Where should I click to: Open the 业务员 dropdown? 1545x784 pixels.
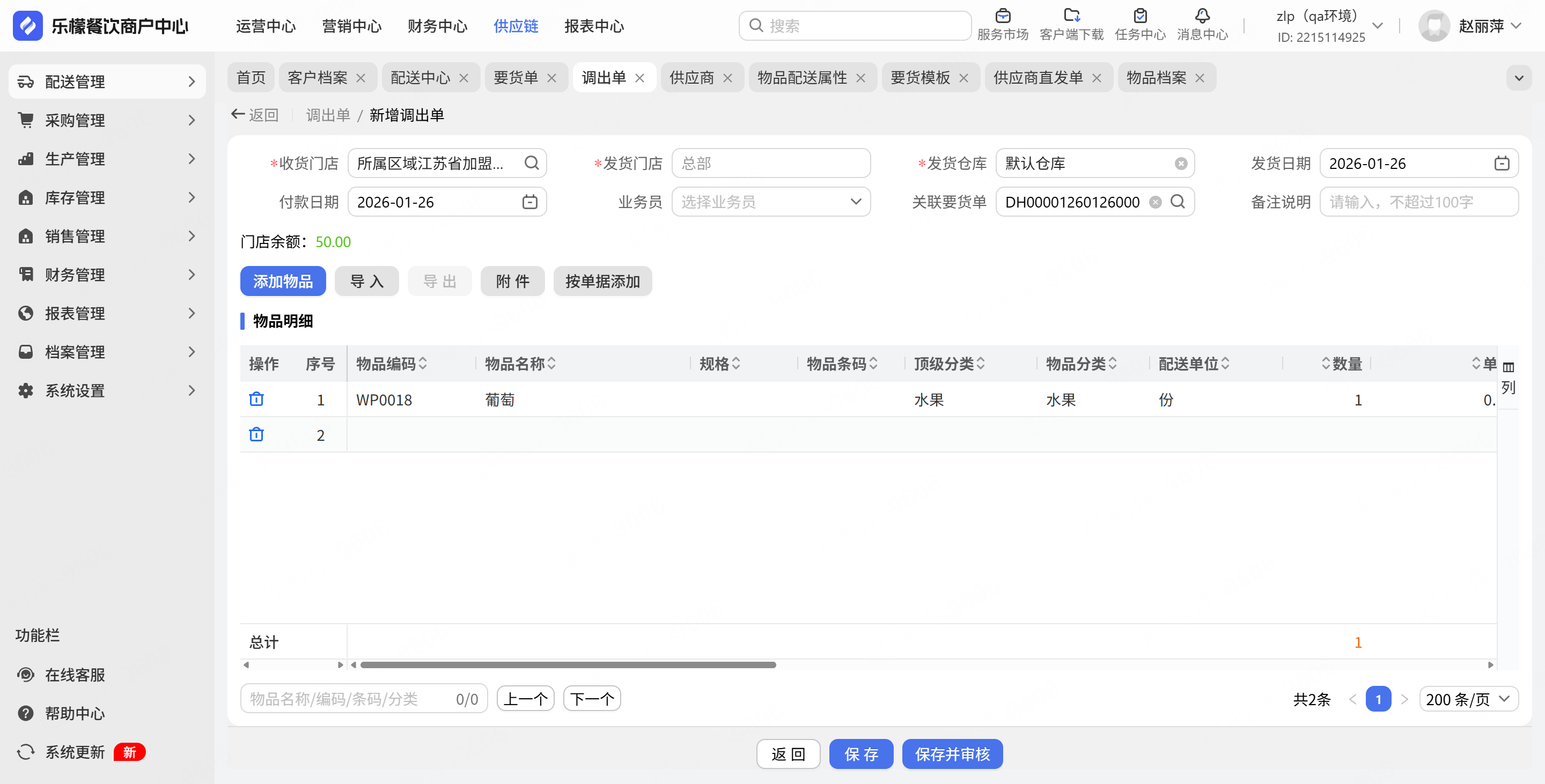(771, 202)
